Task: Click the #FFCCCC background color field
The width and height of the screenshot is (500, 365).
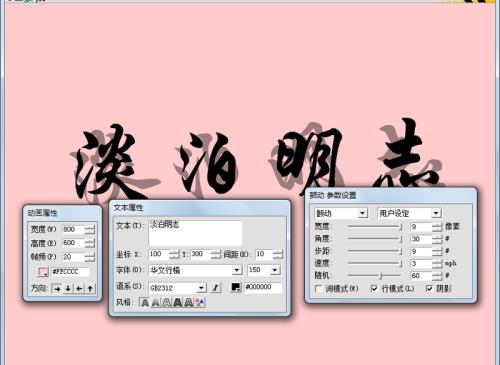Action: [70, 272]
